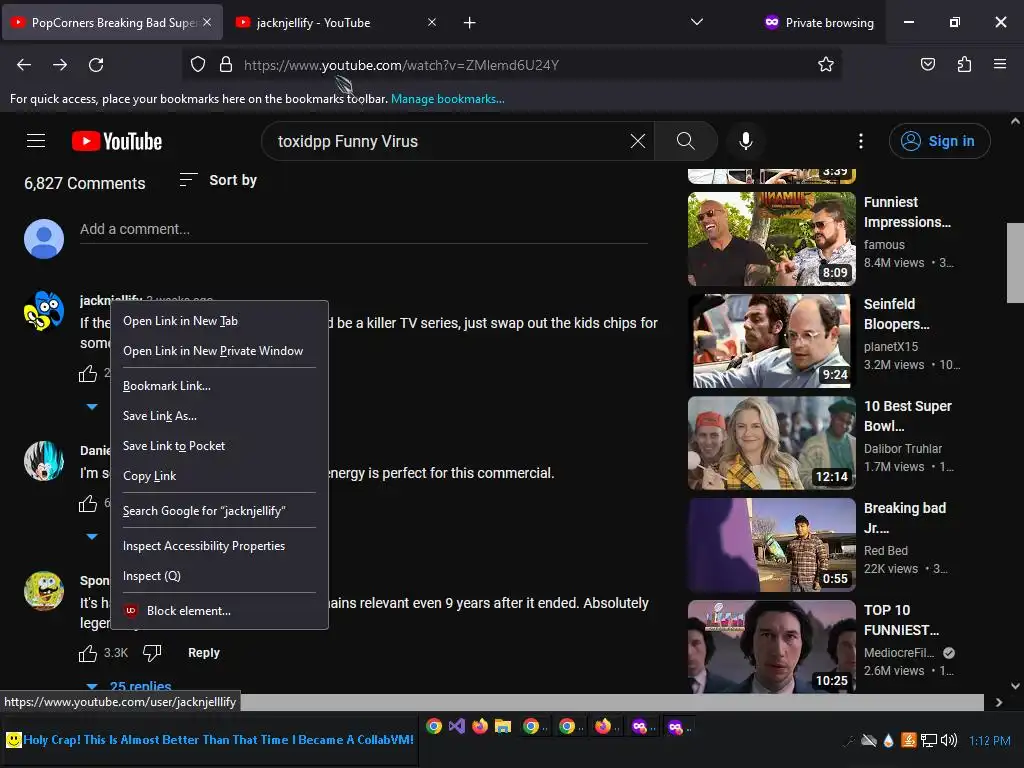
Task: Switch to the jacknjellify - YouTube tab
Action: [x=336, y=22]
